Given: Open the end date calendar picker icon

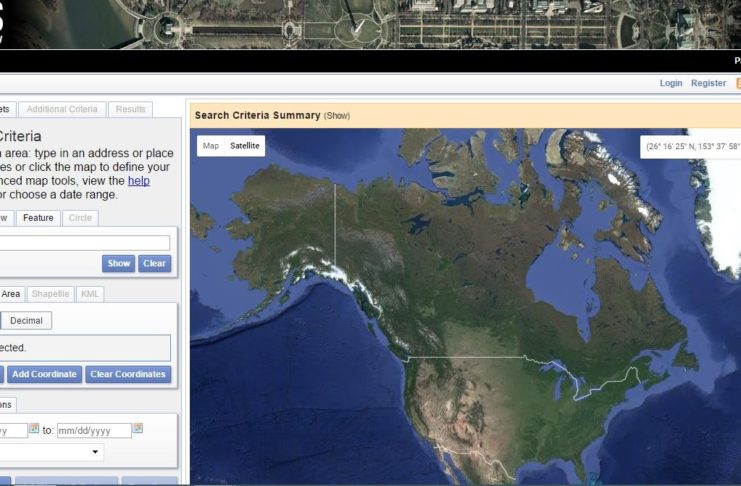Looking at the screenshot, I should tap(138, 429).
